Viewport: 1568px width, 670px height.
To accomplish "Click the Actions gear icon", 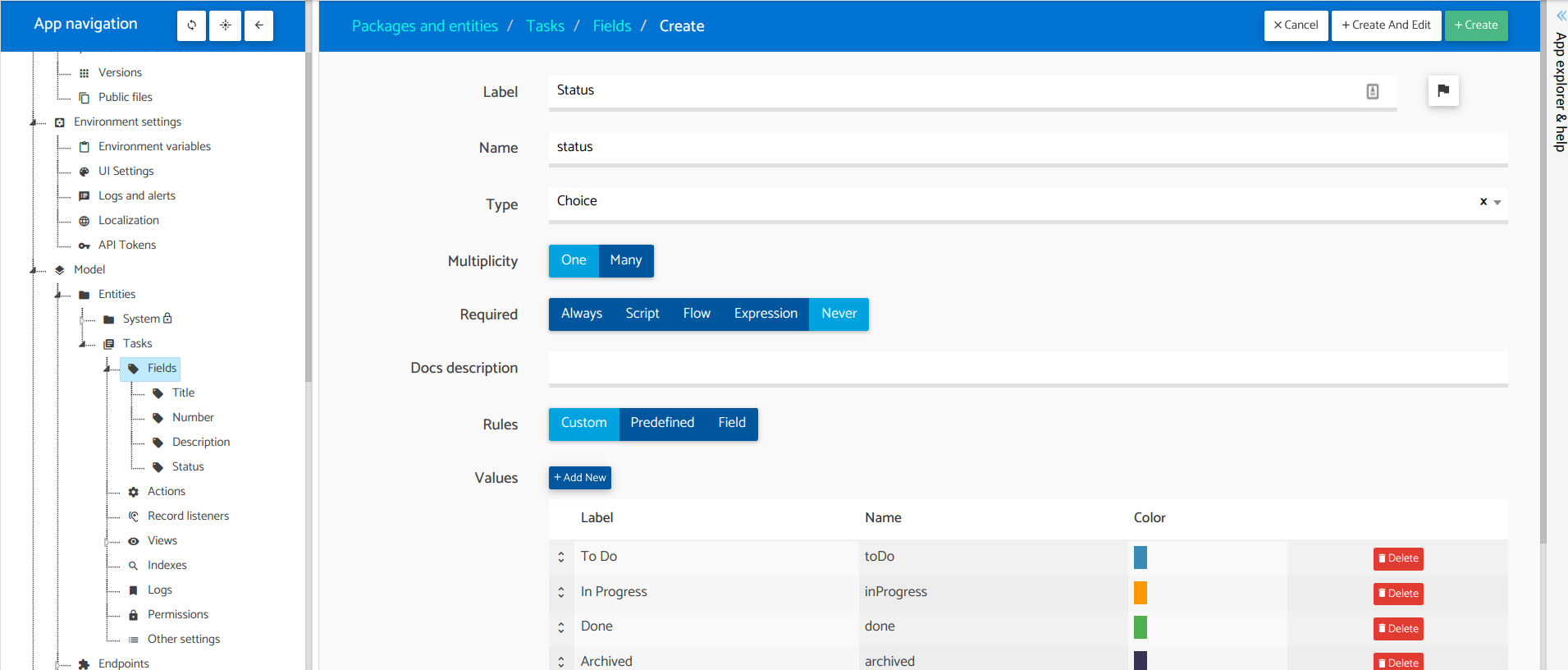I will [x=133, y=492].
